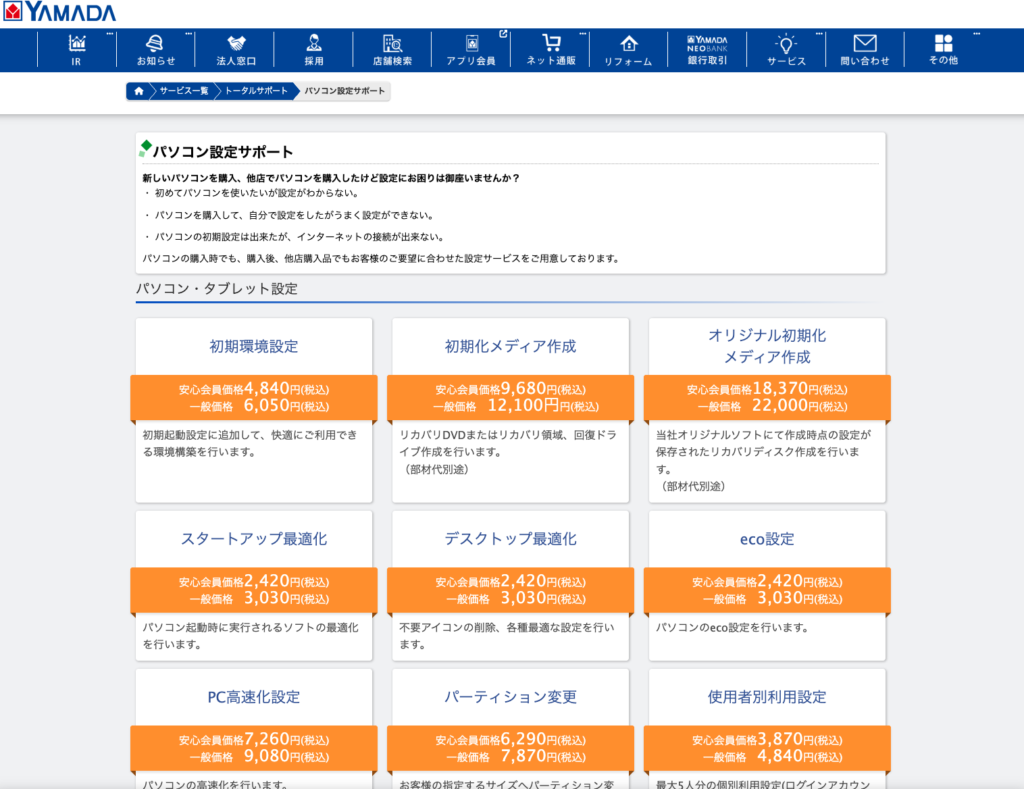This screenshot has width=1024, height=789.
Task: Open the 初期環境設定 service card
Action: [x=254, y=347]
